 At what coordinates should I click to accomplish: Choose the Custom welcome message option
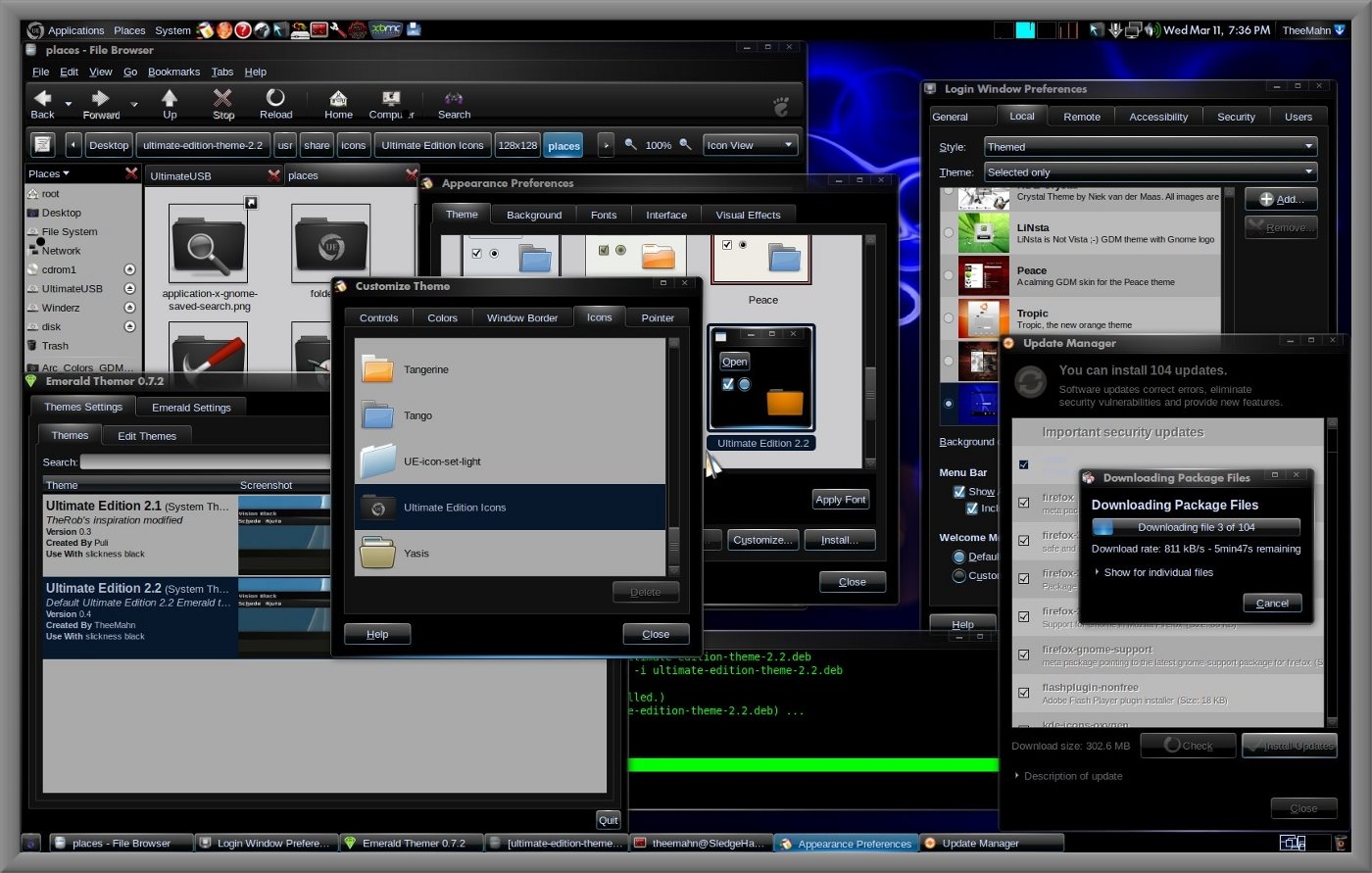[x=959, y=575]
